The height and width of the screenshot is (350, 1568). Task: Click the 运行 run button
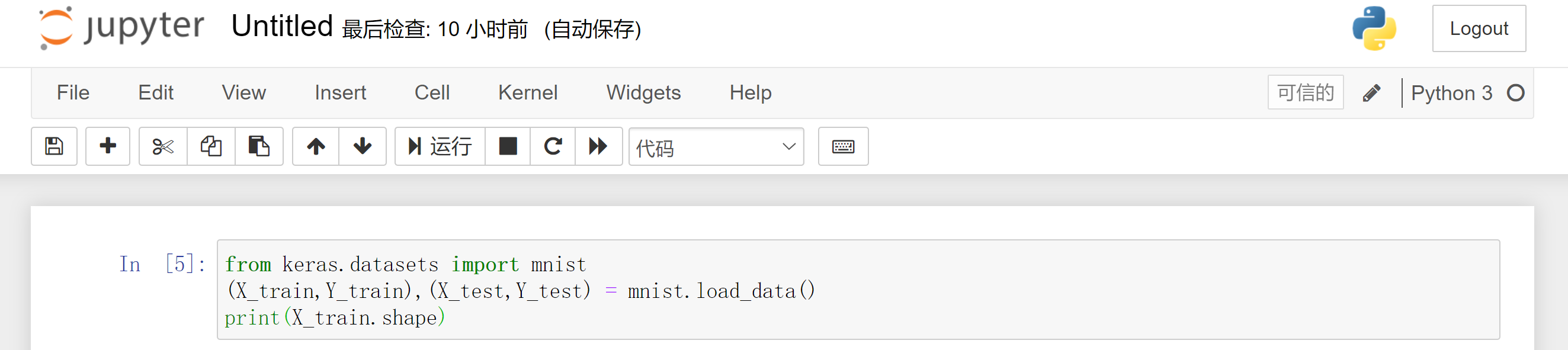(440, 146)
